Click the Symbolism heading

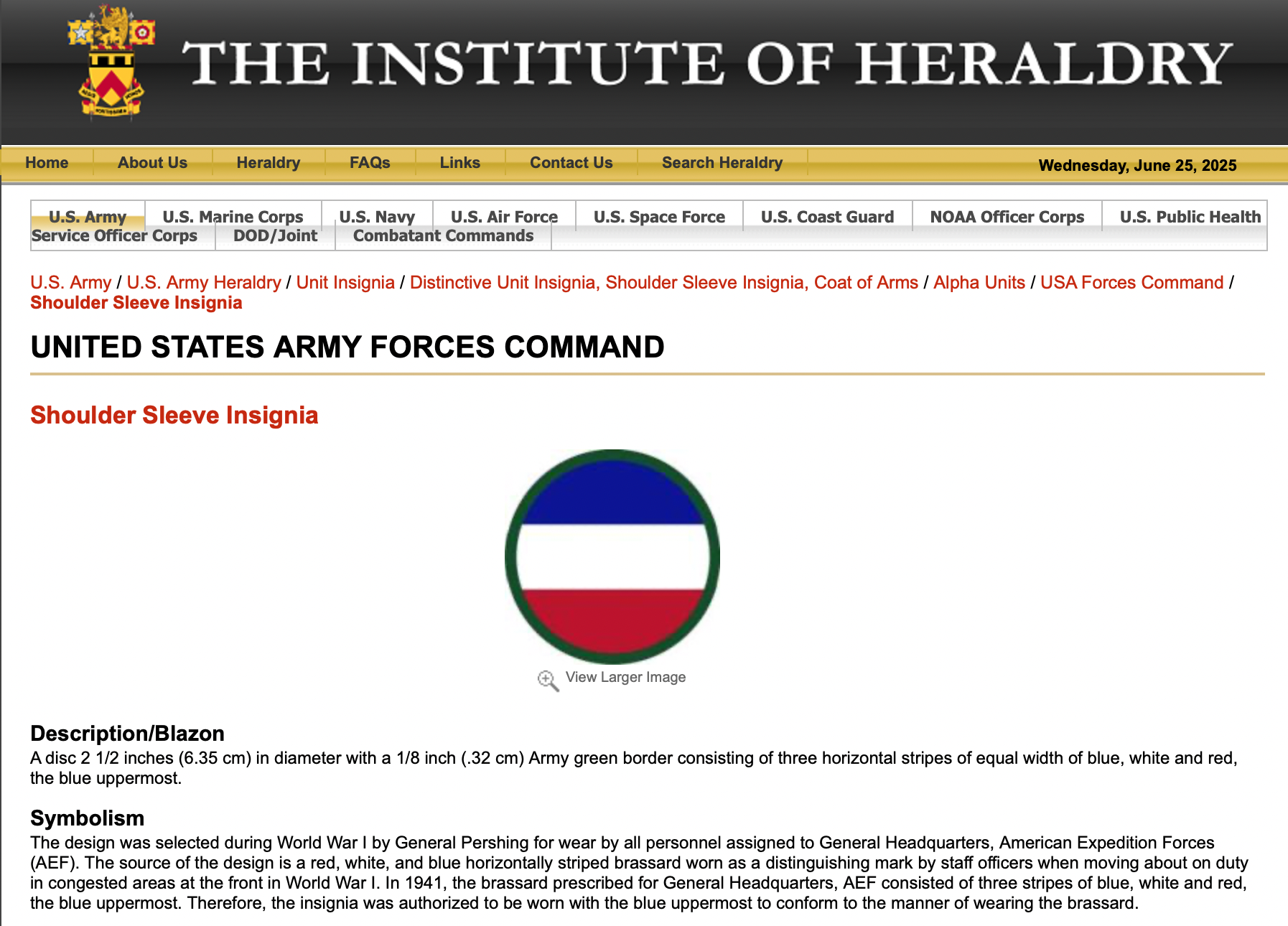coord(87,818)
